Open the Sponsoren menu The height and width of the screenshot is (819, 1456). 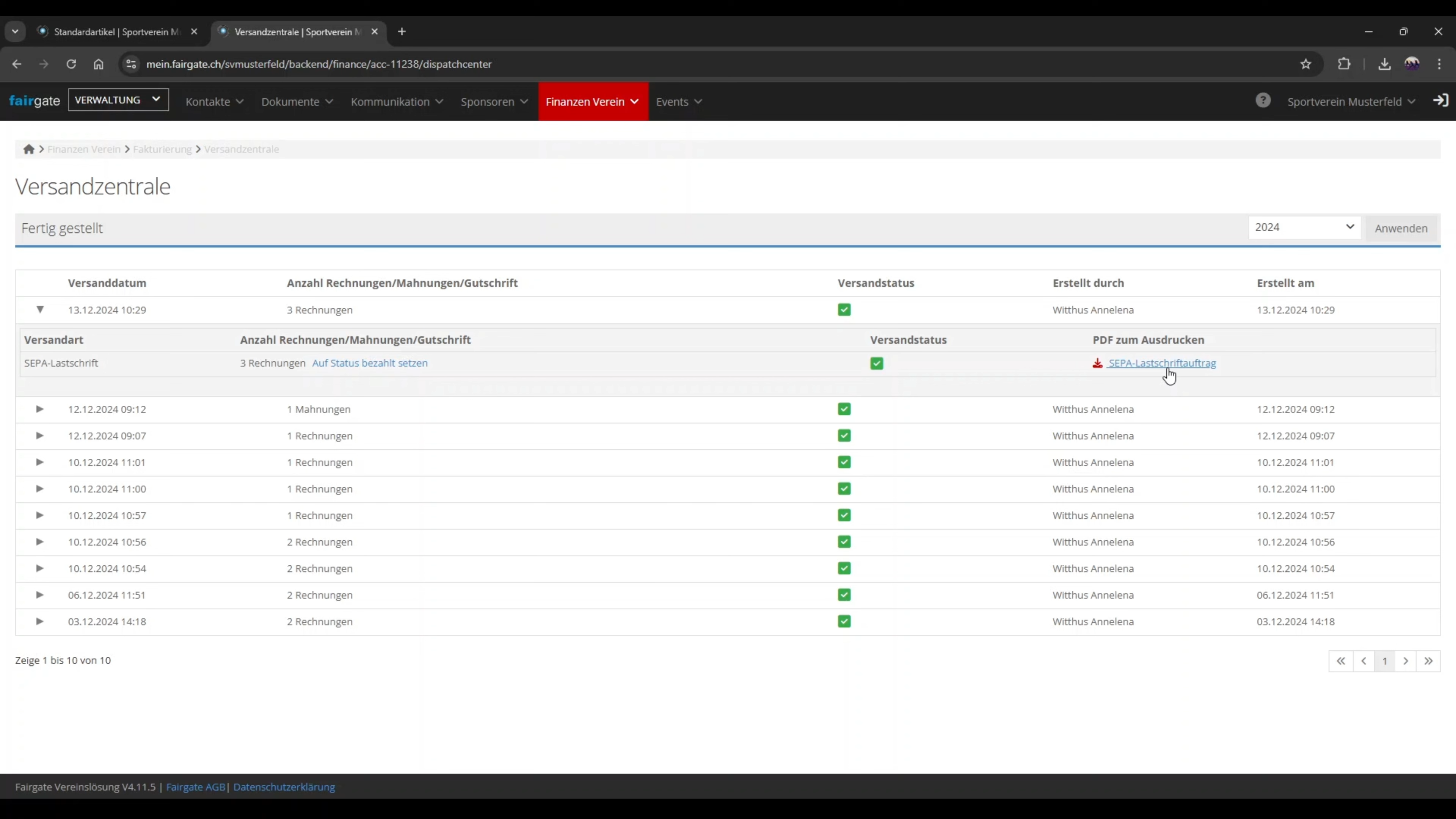pyautogui.click(x=494, y=102)
